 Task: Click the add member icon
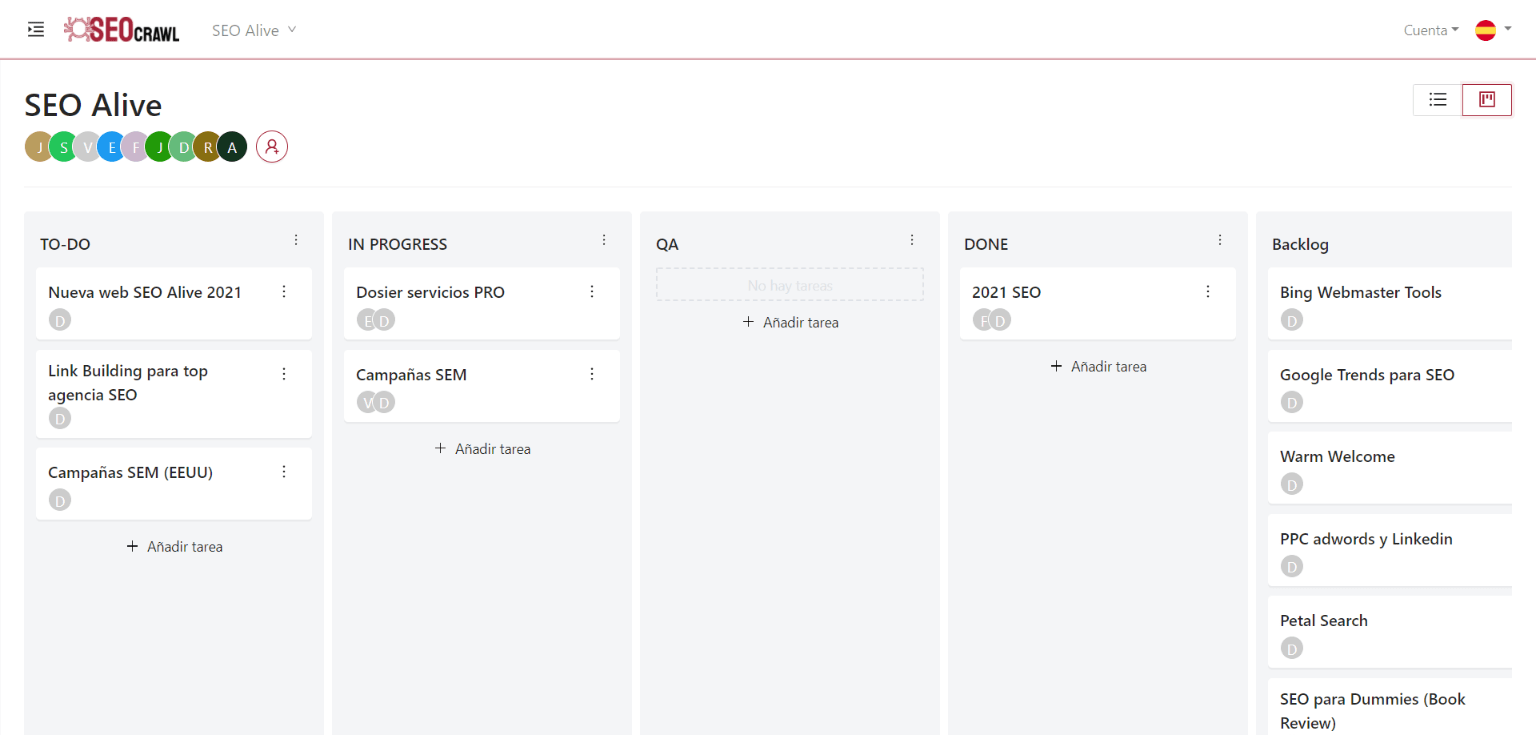point(272,147)
